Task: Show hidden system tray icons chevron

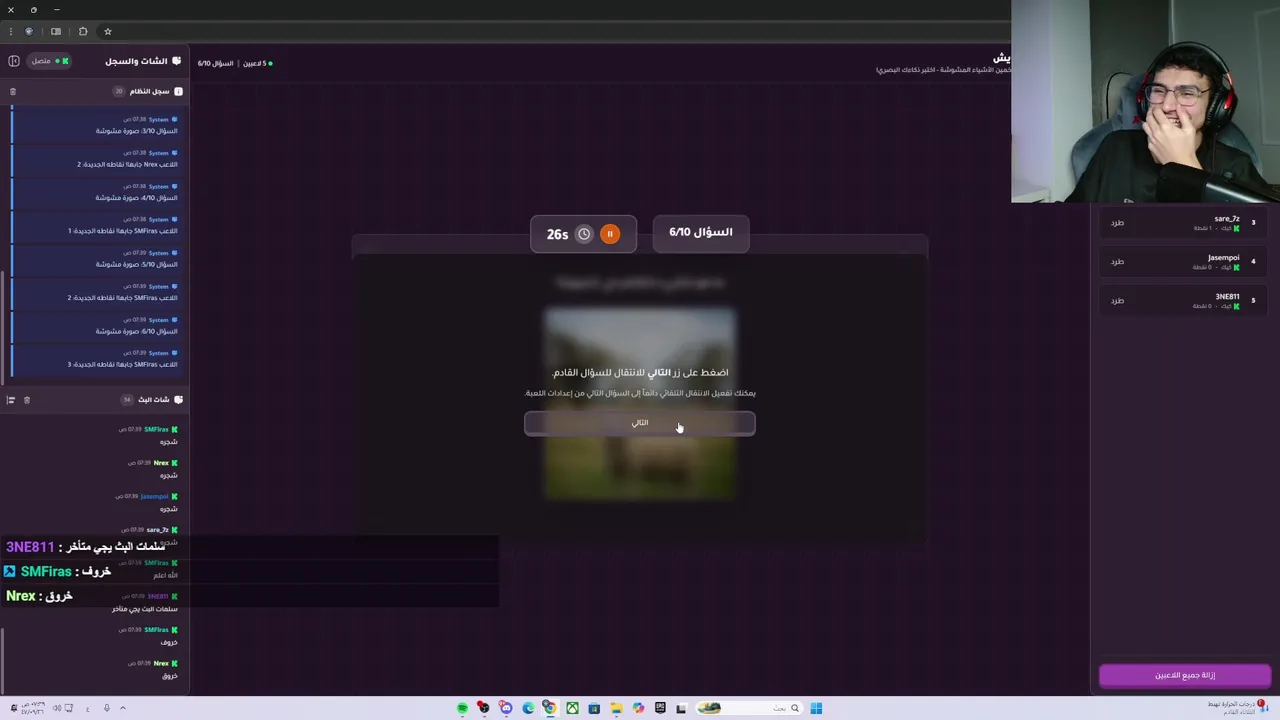Action: [x=123, y=708]
